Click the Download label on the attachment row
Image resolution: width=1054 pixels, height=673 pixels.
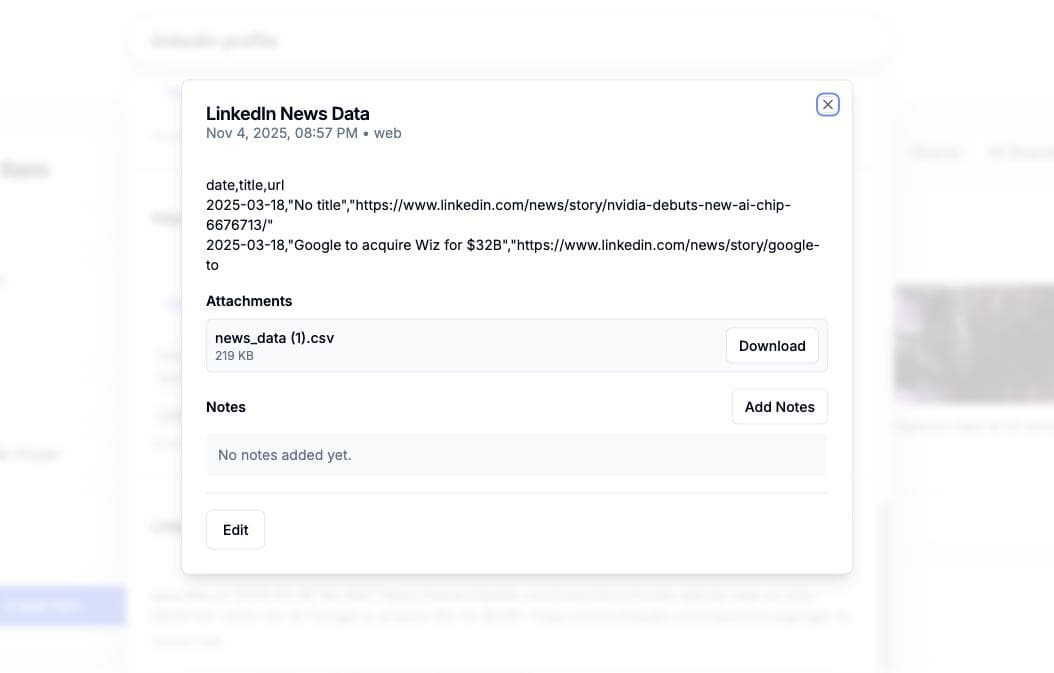(772, 345)
